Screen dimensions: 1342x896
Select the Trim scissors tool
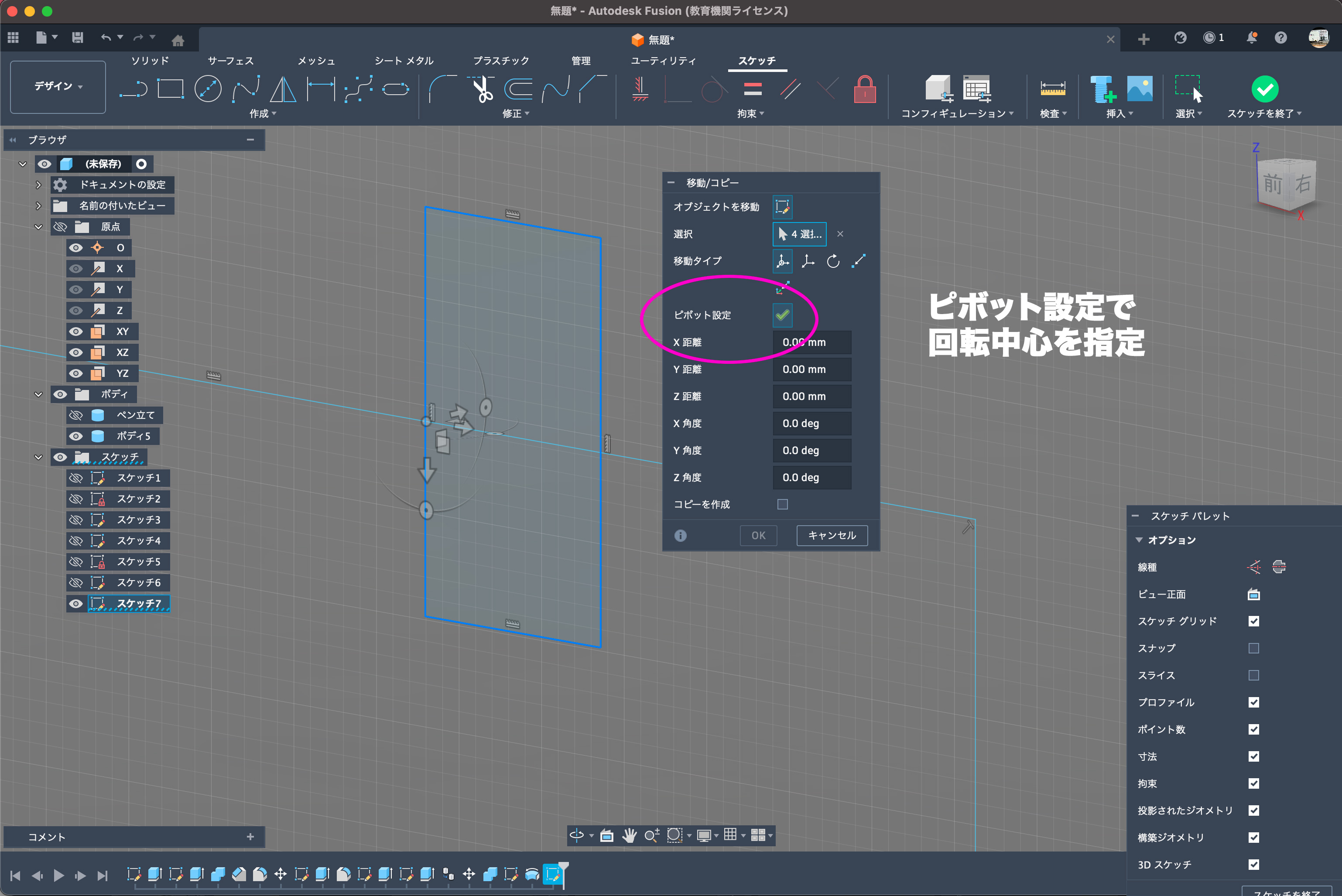coord(483,90)
